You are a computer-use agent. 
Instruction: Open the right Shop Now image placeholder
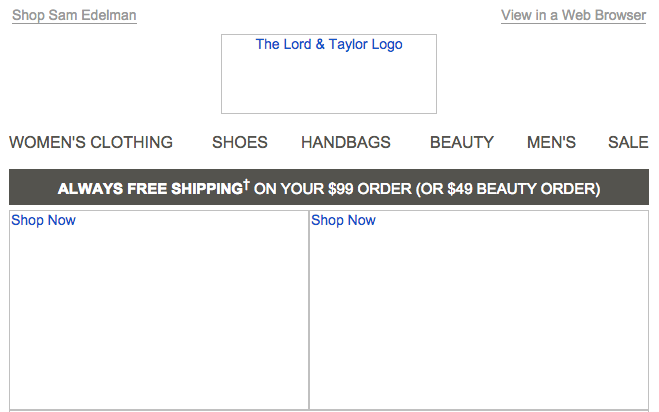coord(479,310)
